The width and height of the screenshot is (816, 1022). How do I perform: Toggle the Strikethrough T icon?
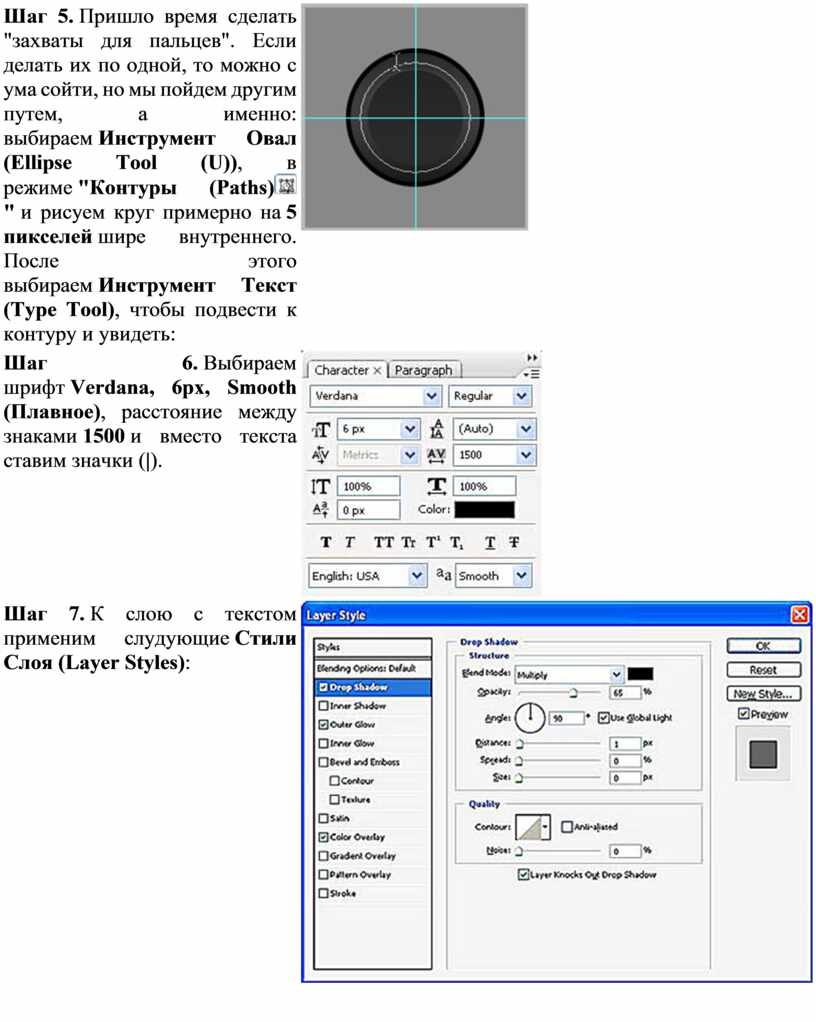click(x=514, y=542)
